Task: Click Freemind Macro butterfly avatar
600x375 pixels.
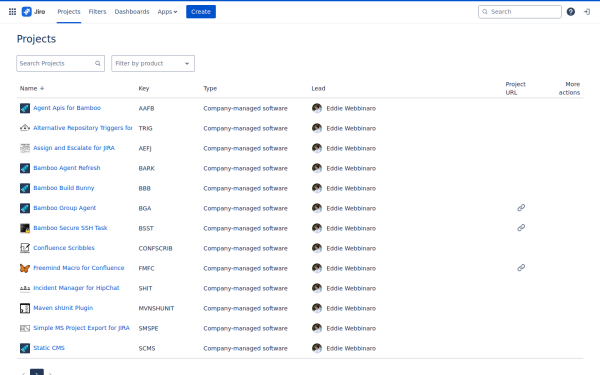Action: click(25, 268)
